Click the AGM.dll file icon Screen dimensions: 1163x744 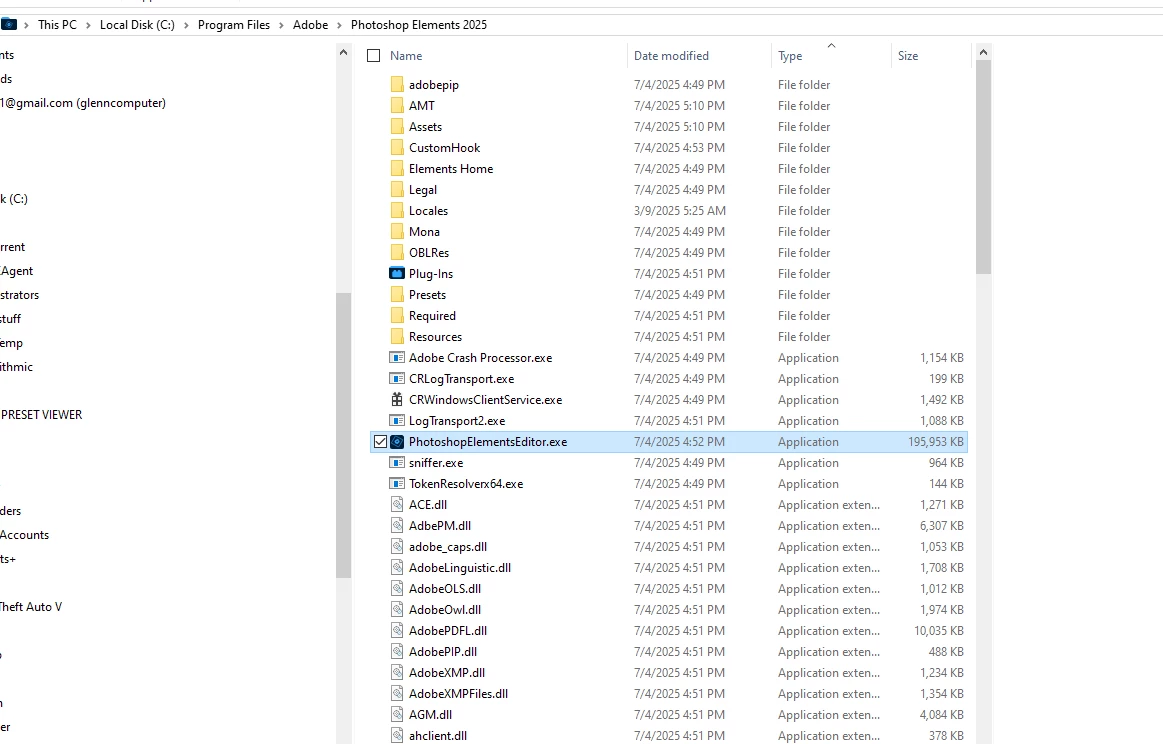click(x=397, y=715)
